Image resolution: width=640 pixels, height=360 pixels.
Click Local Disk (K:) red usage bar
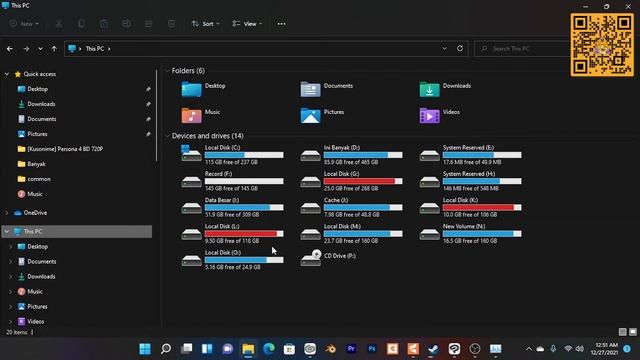point(482,207)
